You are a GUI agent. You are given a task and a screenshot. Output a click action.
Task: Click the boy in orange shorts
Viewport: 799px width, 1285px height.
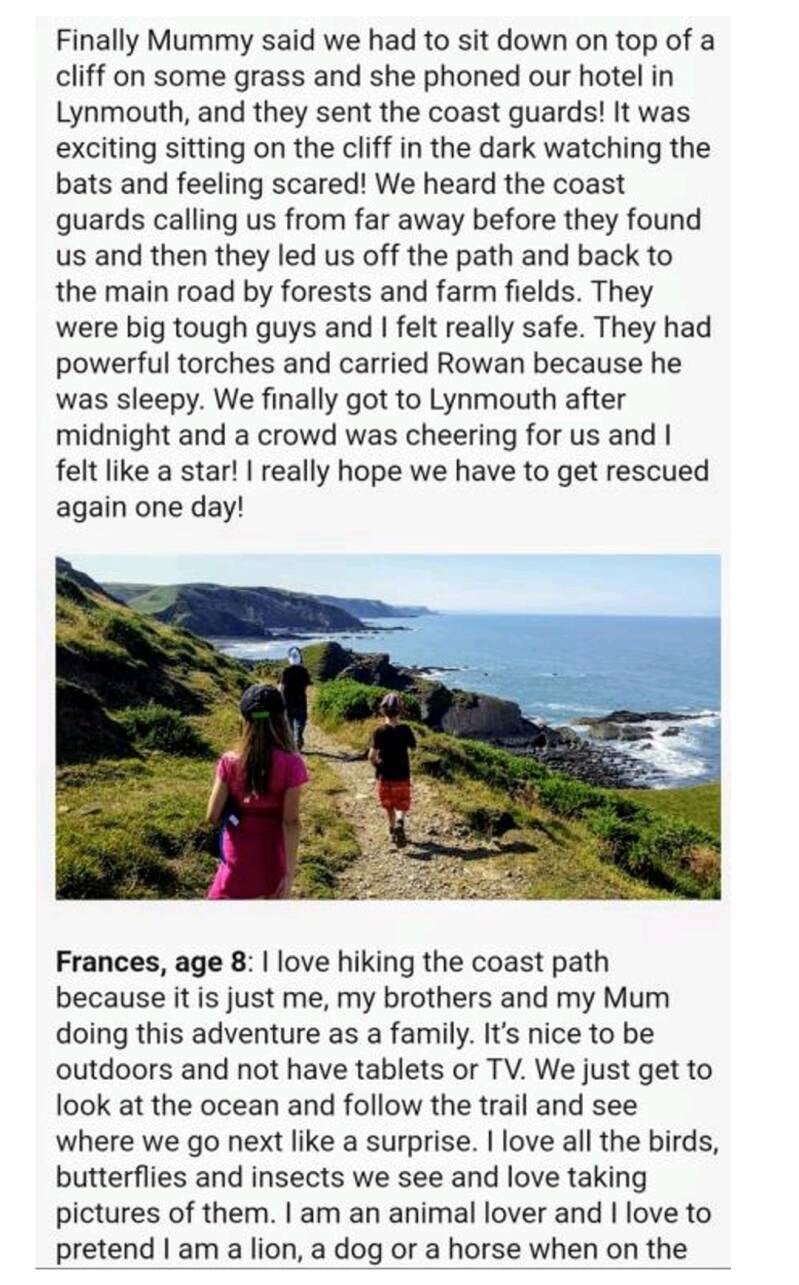393,765
